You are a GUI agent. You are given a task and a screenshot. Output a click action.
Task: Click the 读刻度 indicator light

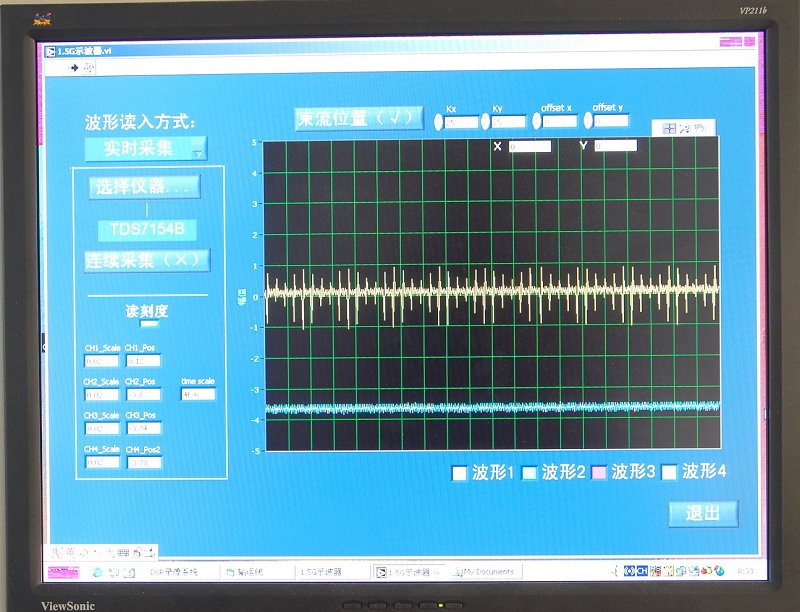click(148, 324)
